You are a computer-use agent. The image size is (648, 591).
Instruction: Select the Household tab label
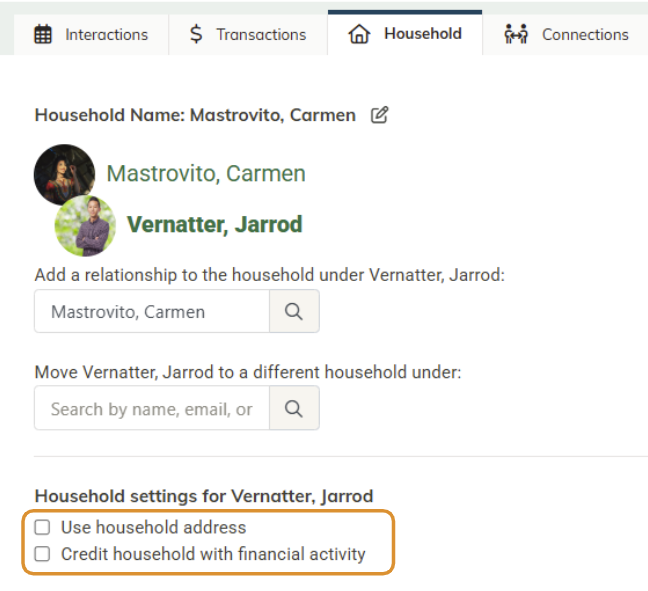(x=423, y=34)
